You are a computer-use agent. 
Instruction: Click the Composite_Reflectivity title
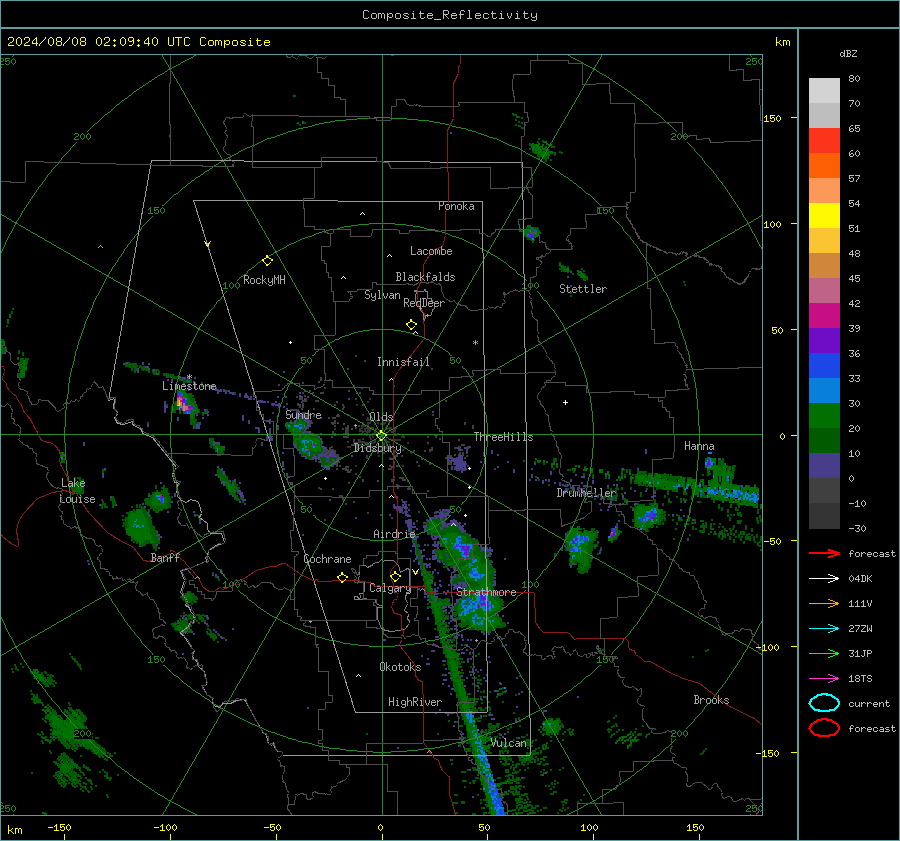450,15
